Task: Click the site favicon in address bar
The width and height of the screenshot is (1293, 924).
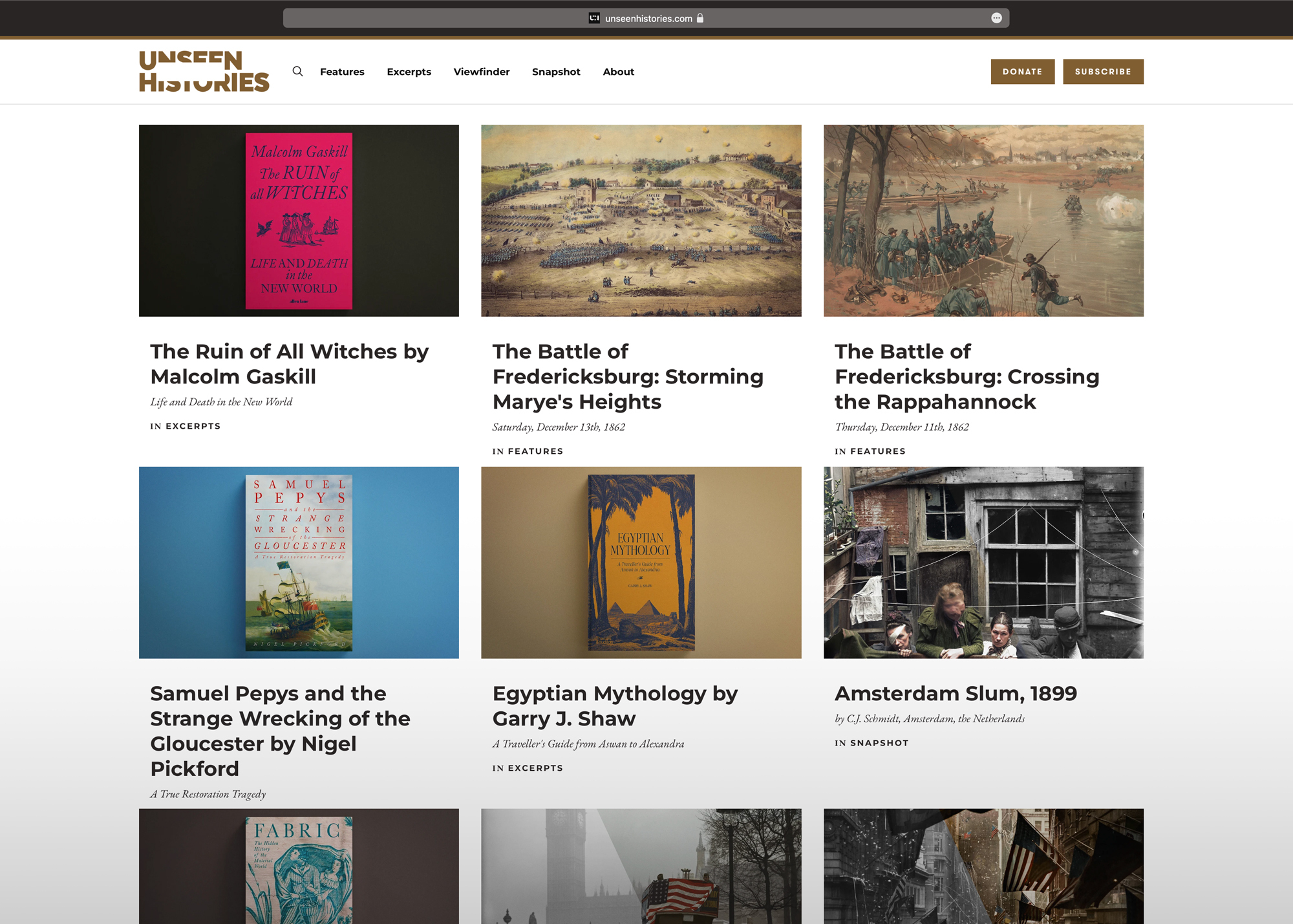Action: coord(594,18)
